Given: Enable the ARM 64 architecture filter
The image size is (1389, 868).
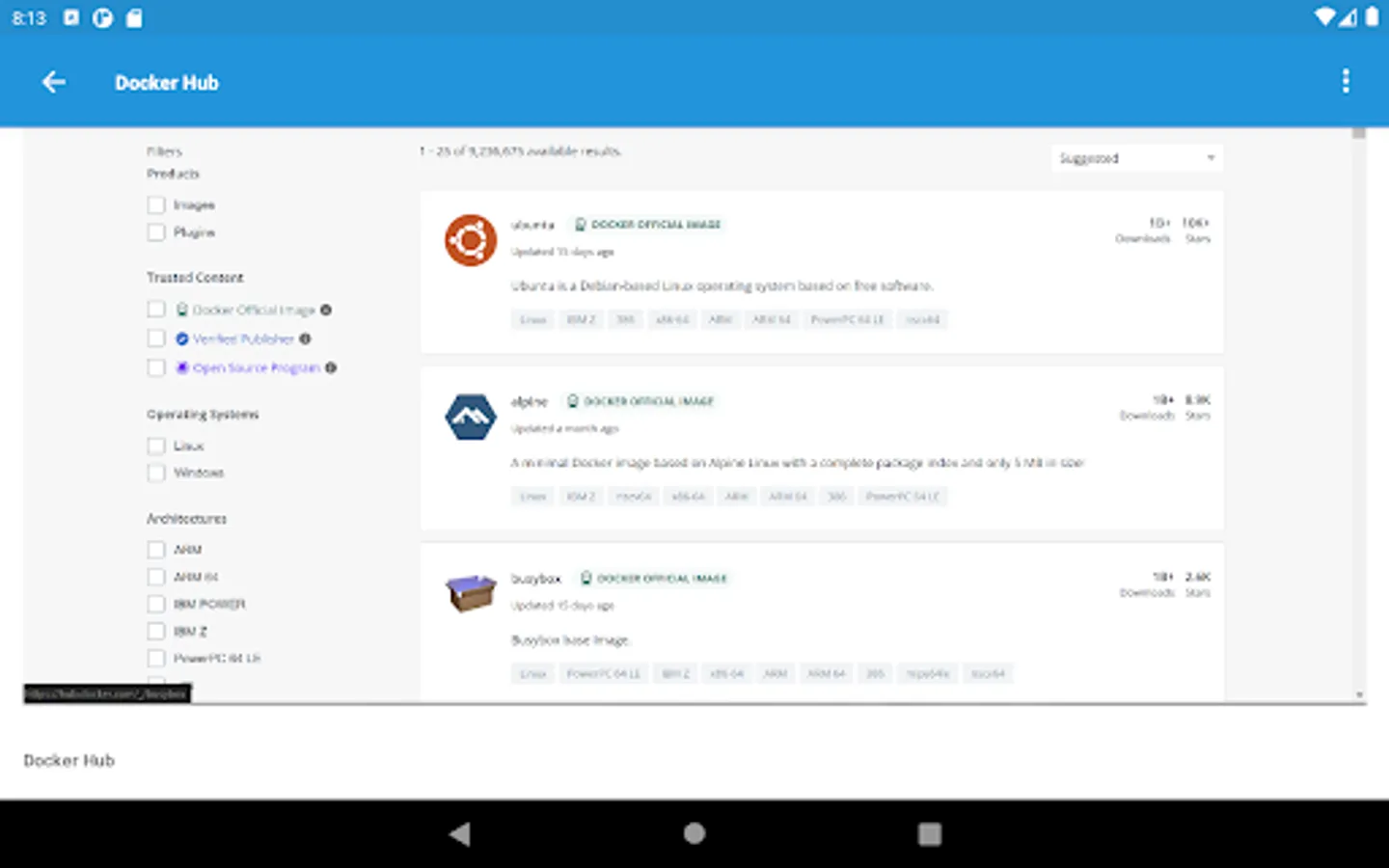Looking at the screenshot, I should click(x=156, y=577).
